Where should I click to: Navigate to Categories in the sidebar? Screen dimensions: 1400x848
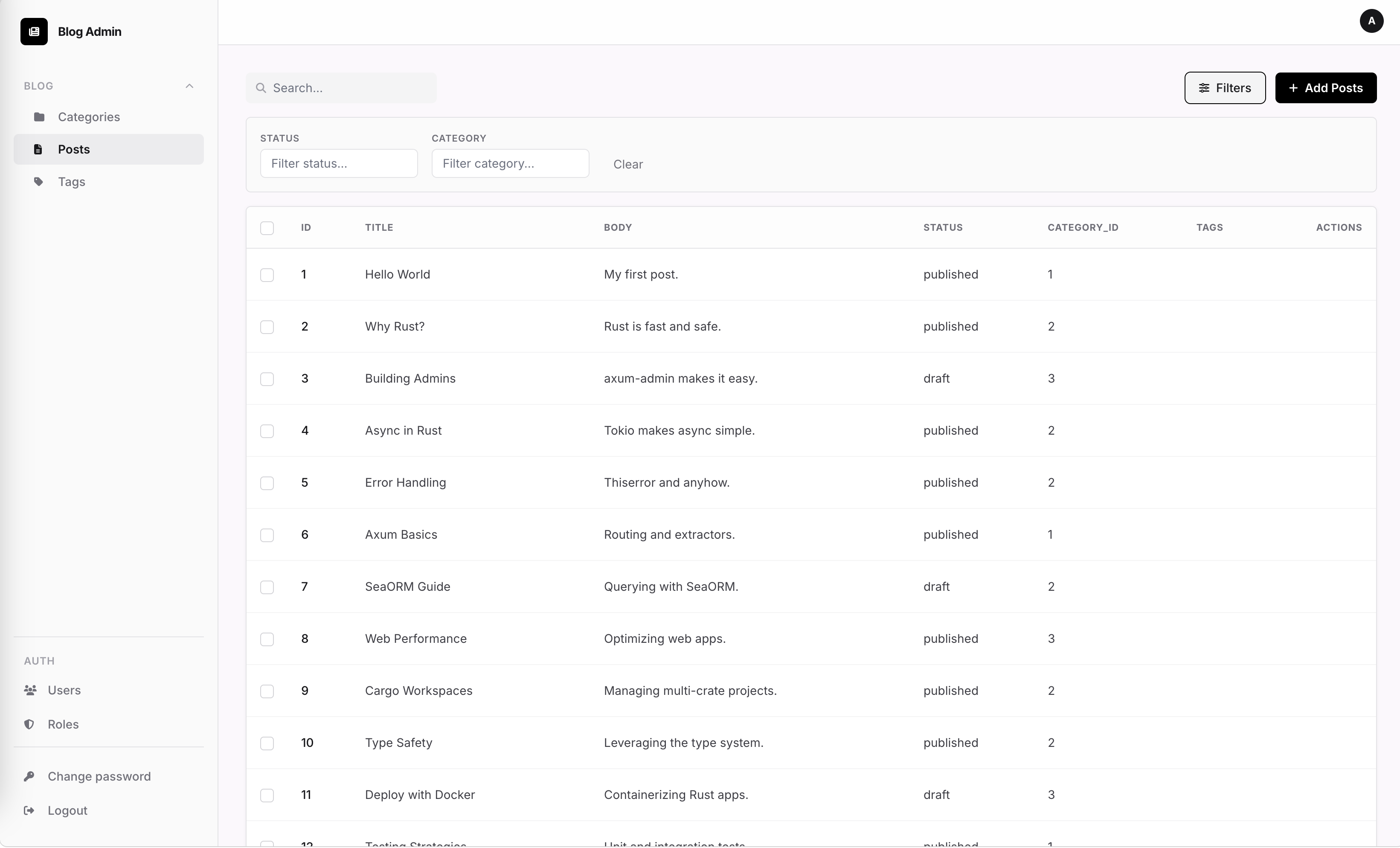(x=89, y=117)
